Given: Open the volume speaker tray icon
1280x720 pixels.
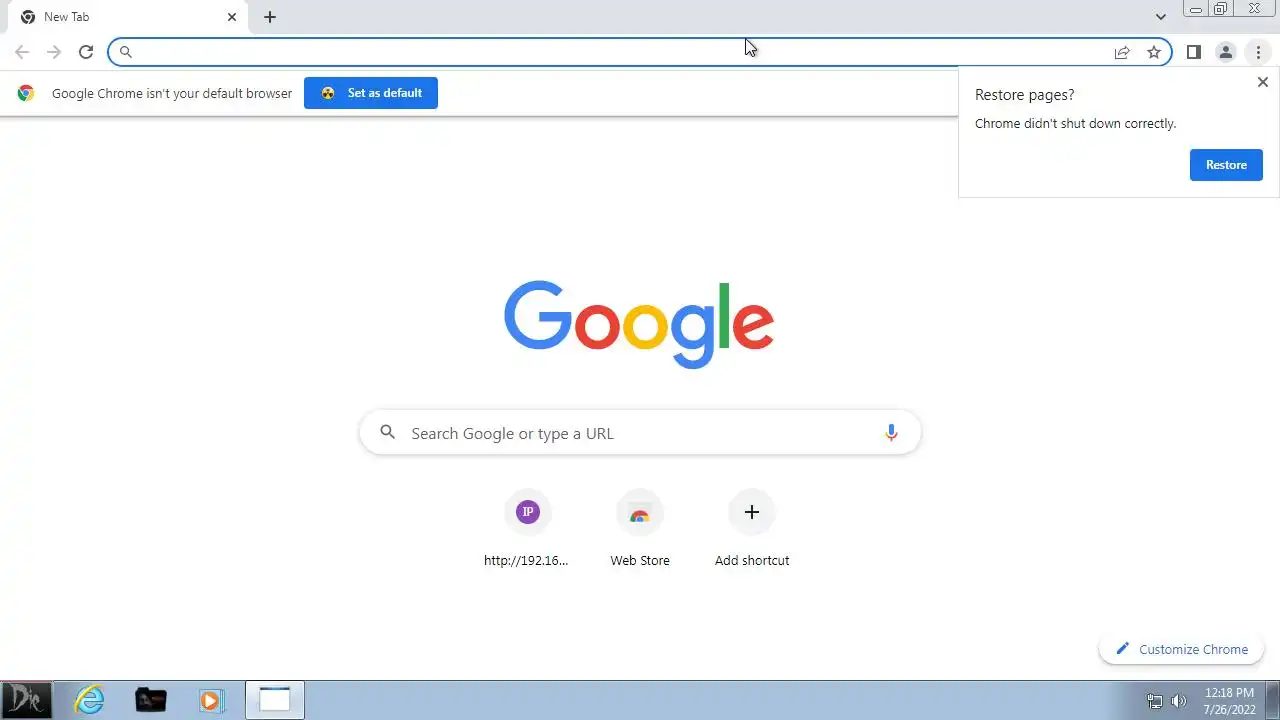Looking at the screenshot, I should point(1179,701).
